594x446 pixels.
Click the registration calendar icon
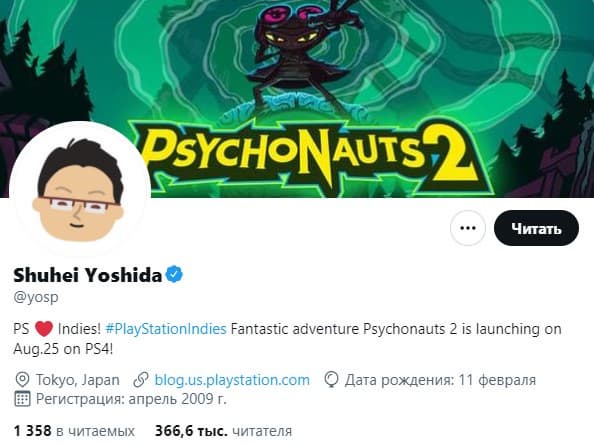point(22,399)
